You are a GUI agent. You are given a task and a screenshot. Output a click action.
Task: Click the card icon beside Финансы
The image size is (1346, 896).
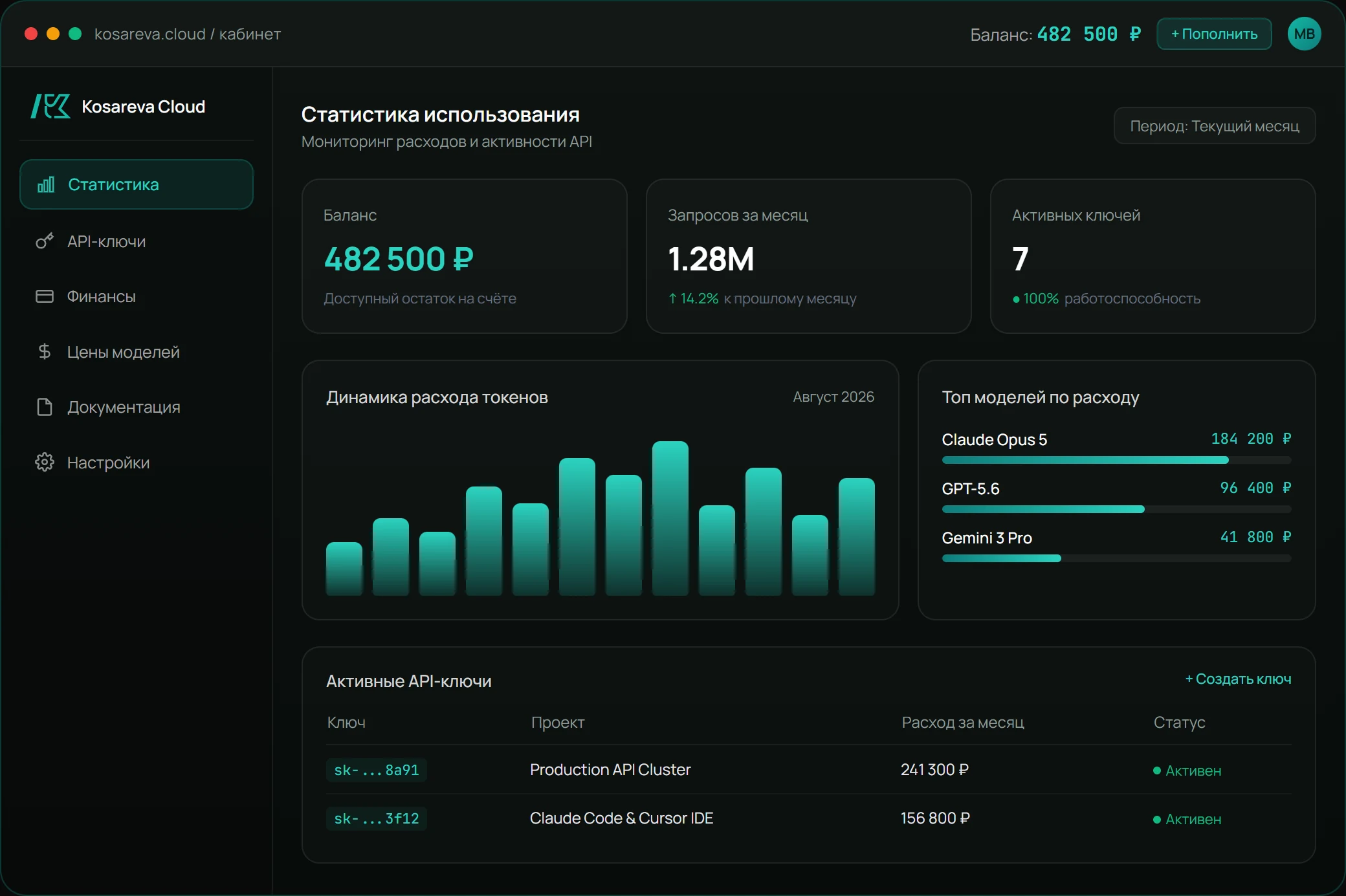pyautogui.click(x=44, y=296)
